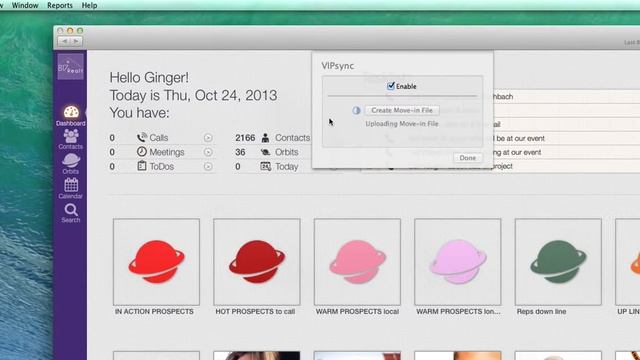640x360 pixels.
Task: Click the IN ACTION PROSPECTS label
Action: click(154, 311)
